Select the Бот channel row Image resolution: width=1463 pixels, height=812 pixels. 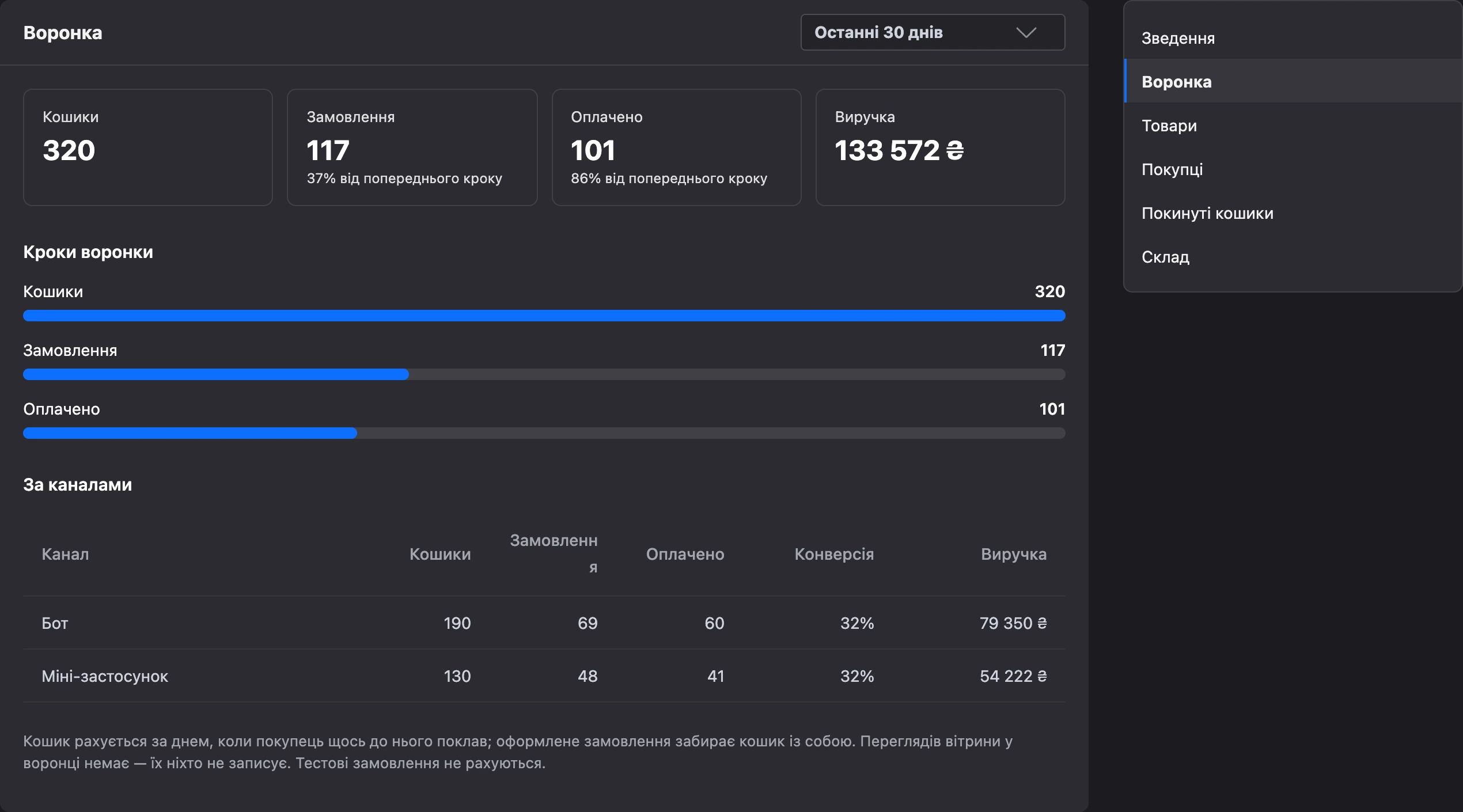tap(544, 623)
